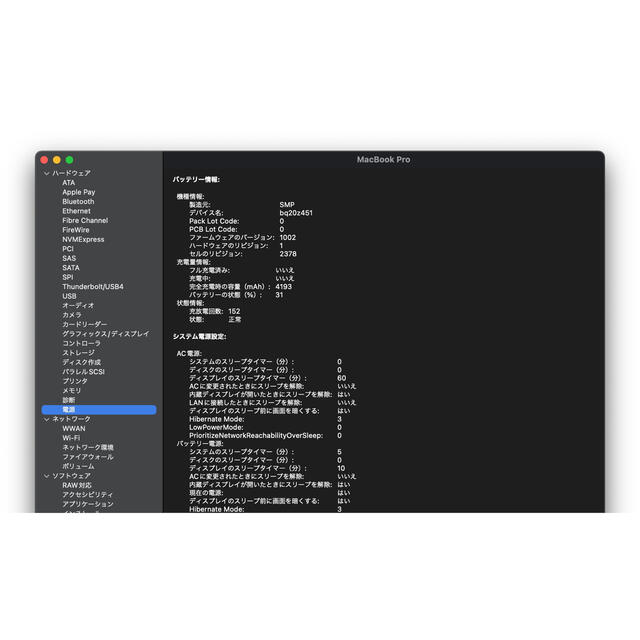
Task: Click display sleep timer value 60
Action: point(342,378)
